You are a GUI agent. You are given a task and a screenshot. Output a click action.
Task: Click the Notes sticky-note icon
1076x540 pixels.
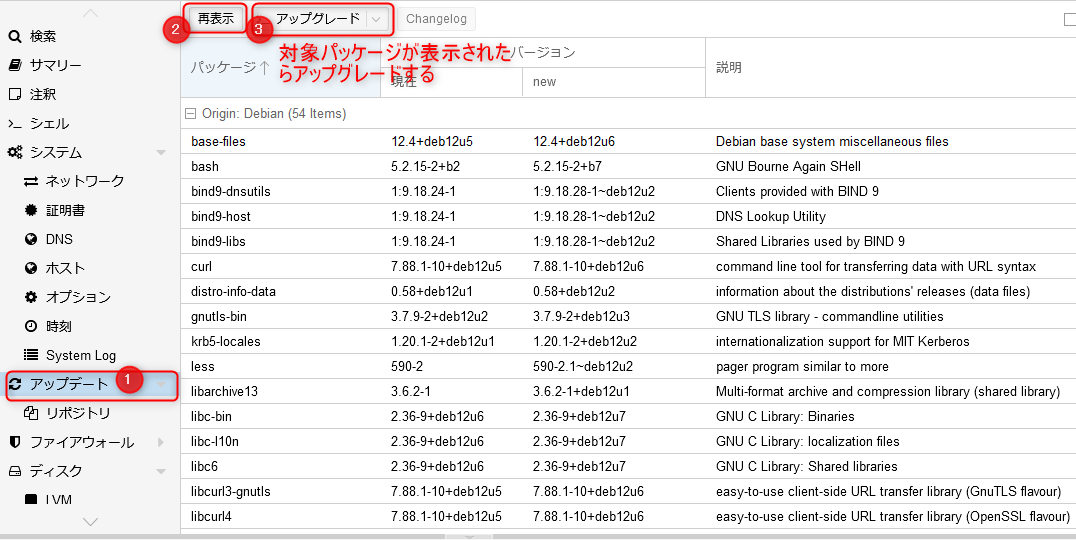tap(15, 95)
